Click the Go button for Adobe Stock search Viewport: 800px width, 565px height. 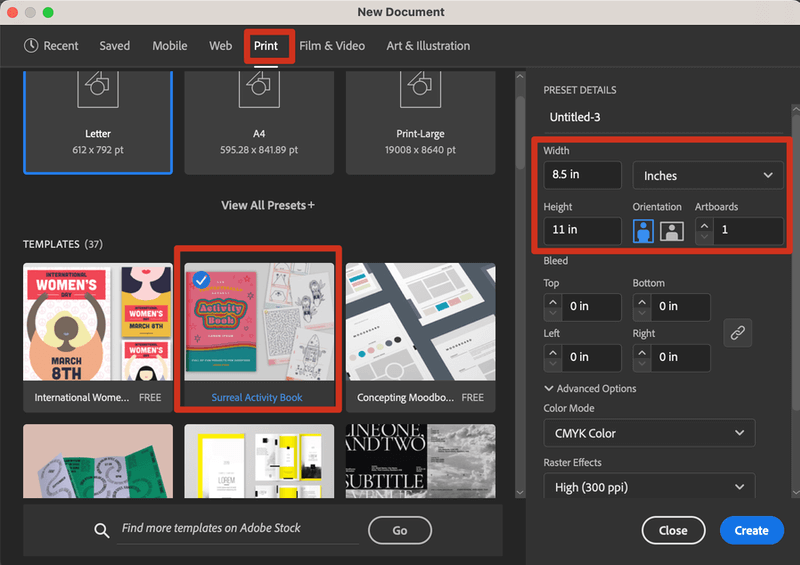[x=399, y=530]
